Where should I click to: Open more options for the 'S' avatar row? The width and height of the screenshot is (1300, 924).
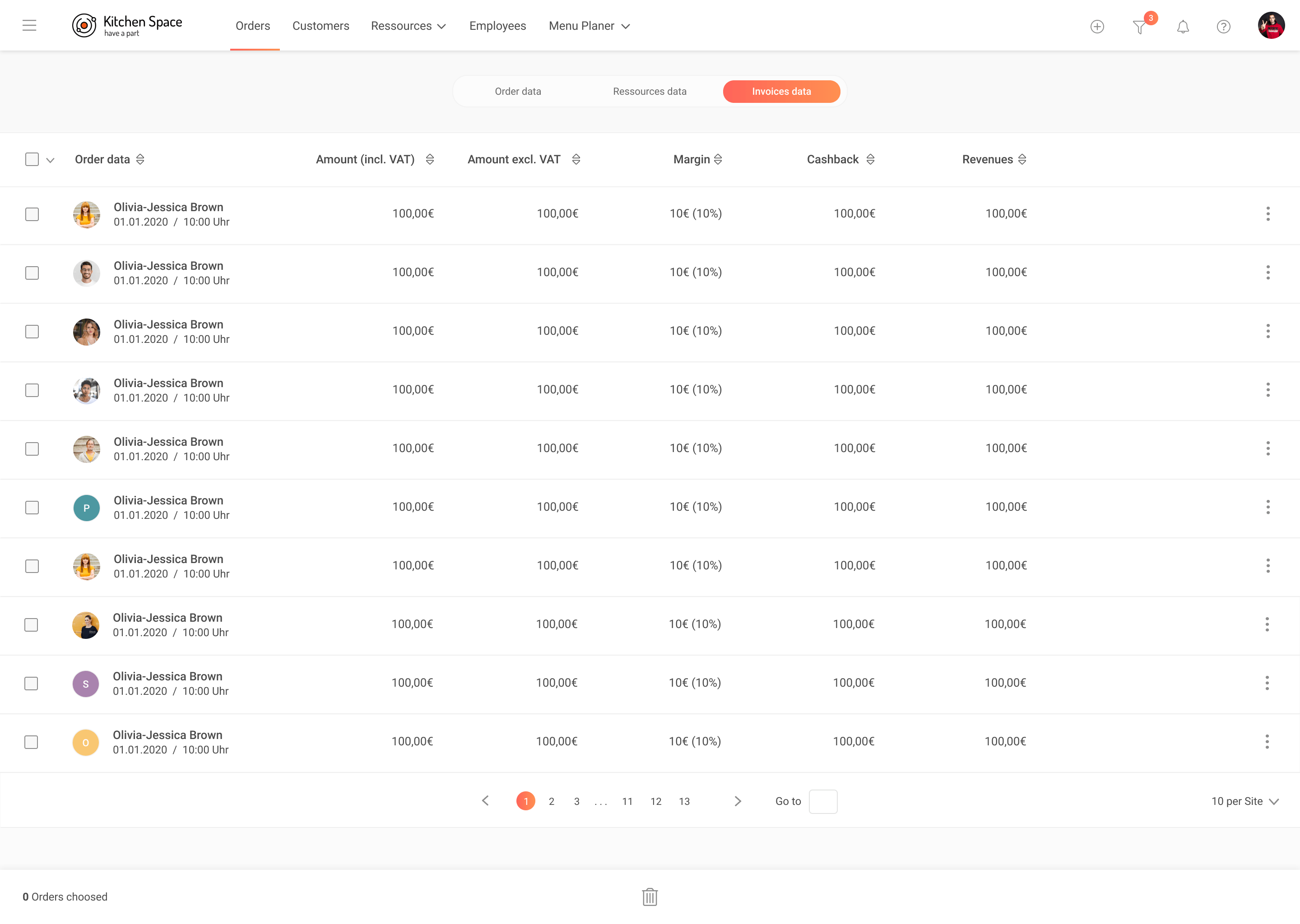point(1267,683)
